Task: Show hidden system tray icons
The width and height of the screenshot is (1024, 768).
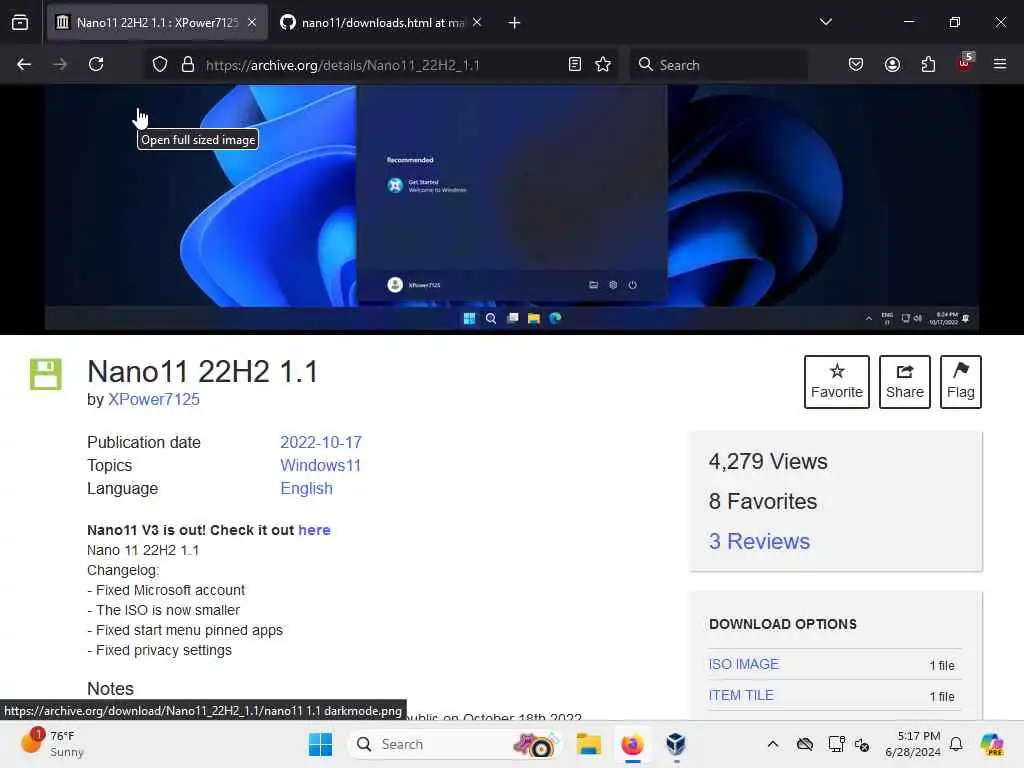Action: (773, 744)
